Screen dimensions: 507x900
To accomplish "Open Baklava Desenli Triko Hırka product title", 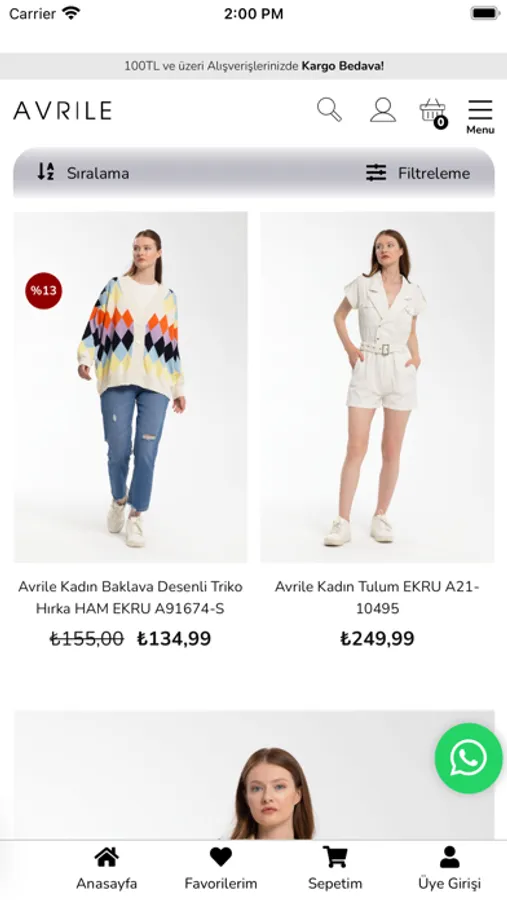I will pos(130,597).
